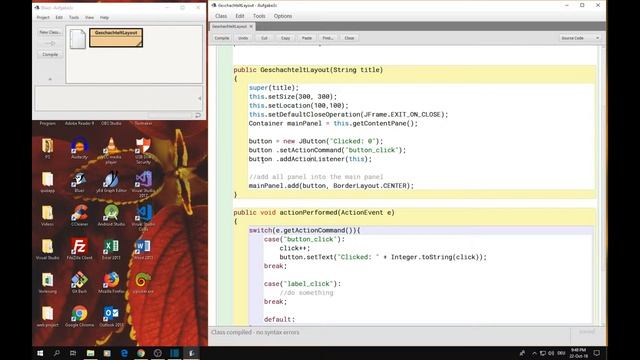This screenshot has width=640, height=360.
Task: Launch VLC media player desktop icon
Action: [x=111, y=150]
